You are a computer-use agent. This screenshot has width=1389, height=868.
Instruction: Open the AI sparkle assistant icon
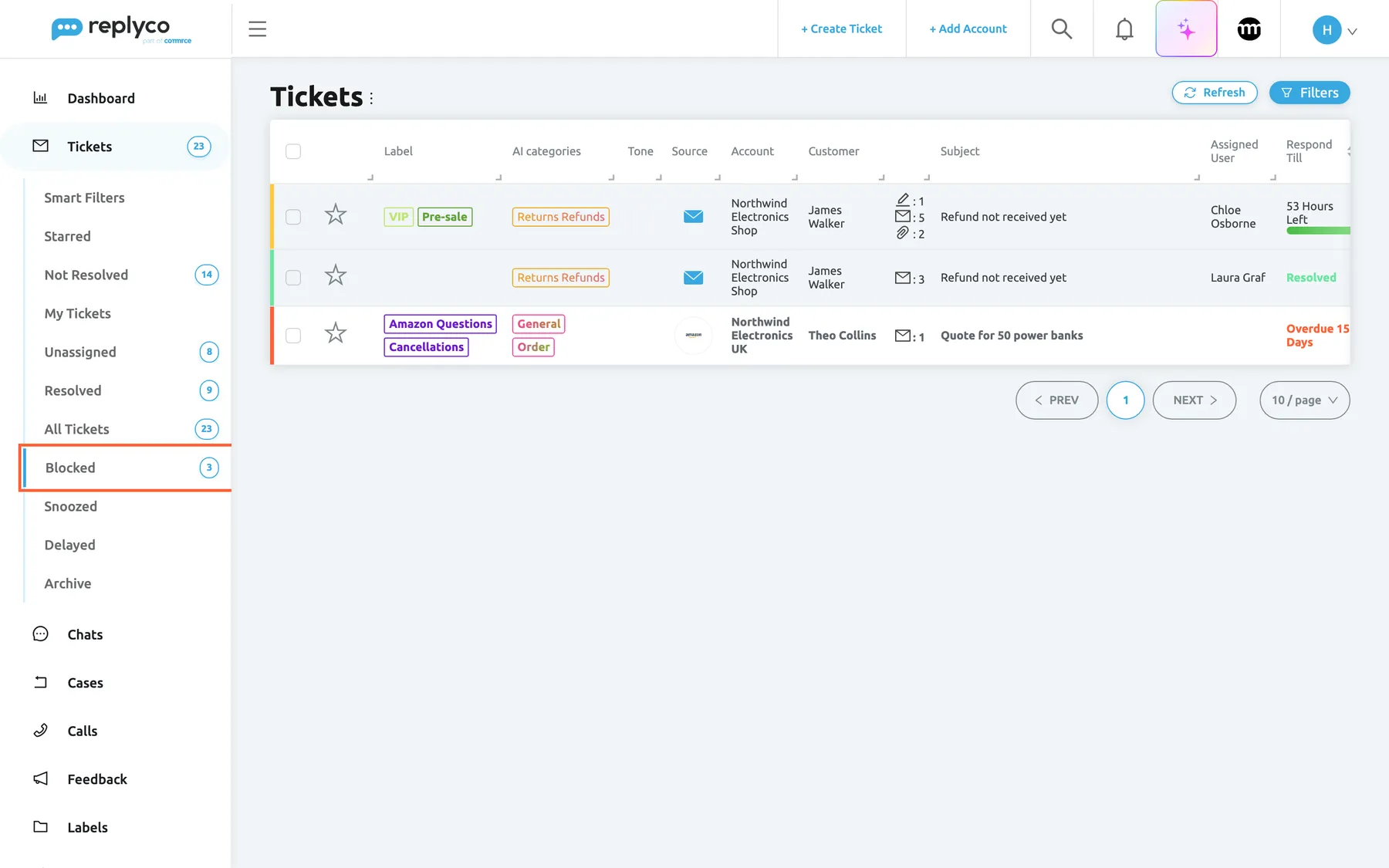[1186, 29]
